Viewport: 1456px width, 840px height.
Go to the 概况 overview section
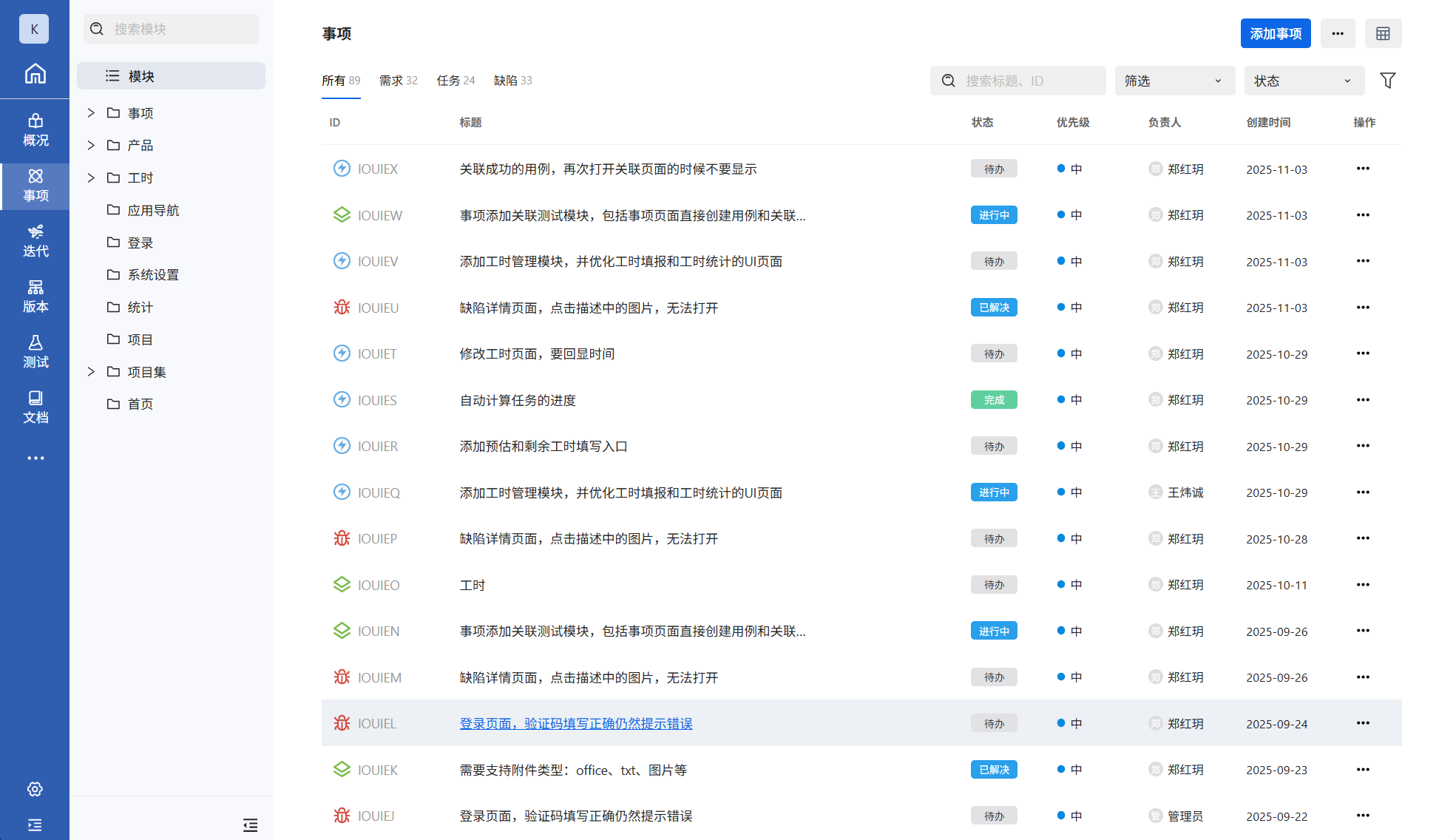(x=35, y=129)
